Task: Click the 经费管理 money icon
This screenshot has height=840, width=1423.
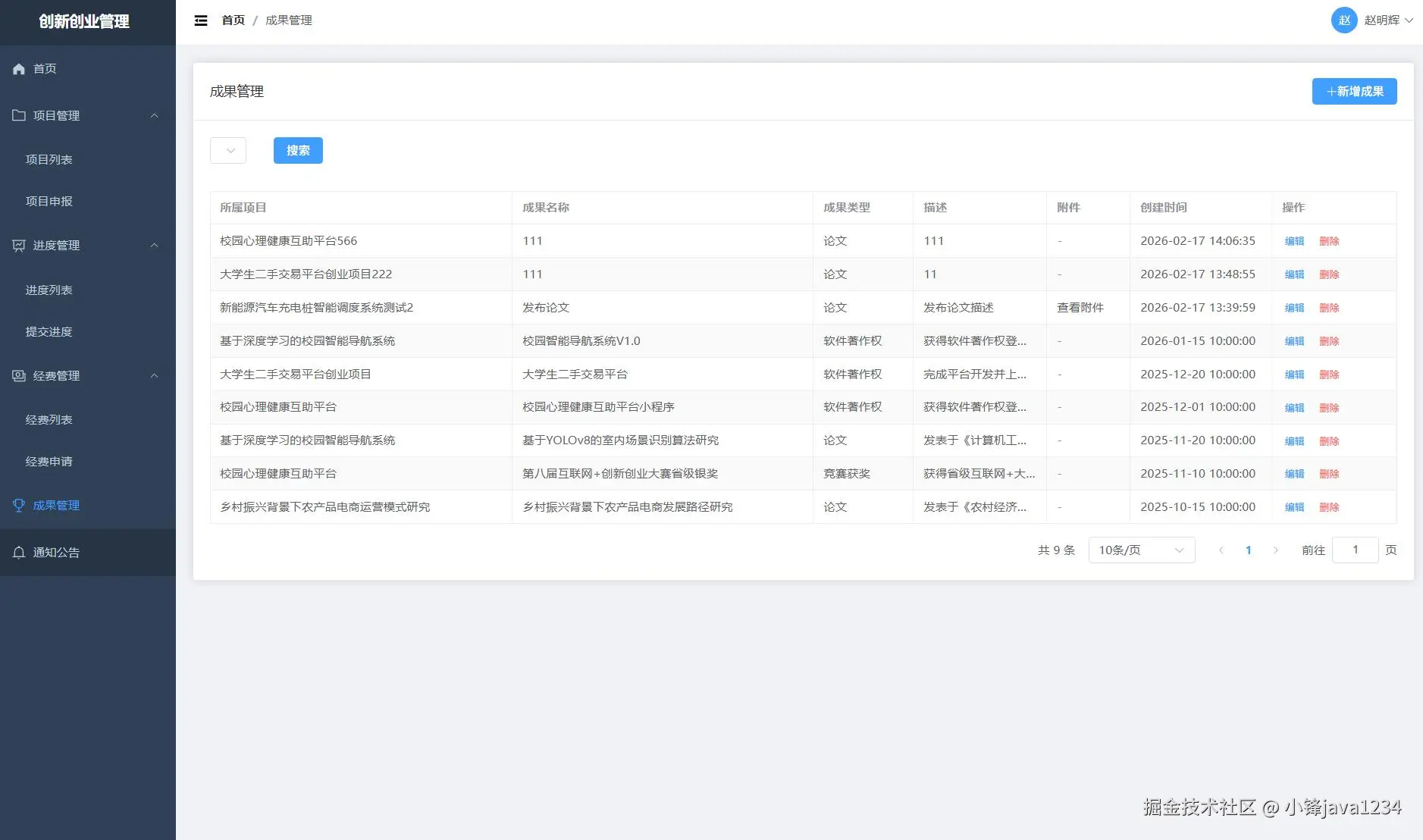Action: 19,376
